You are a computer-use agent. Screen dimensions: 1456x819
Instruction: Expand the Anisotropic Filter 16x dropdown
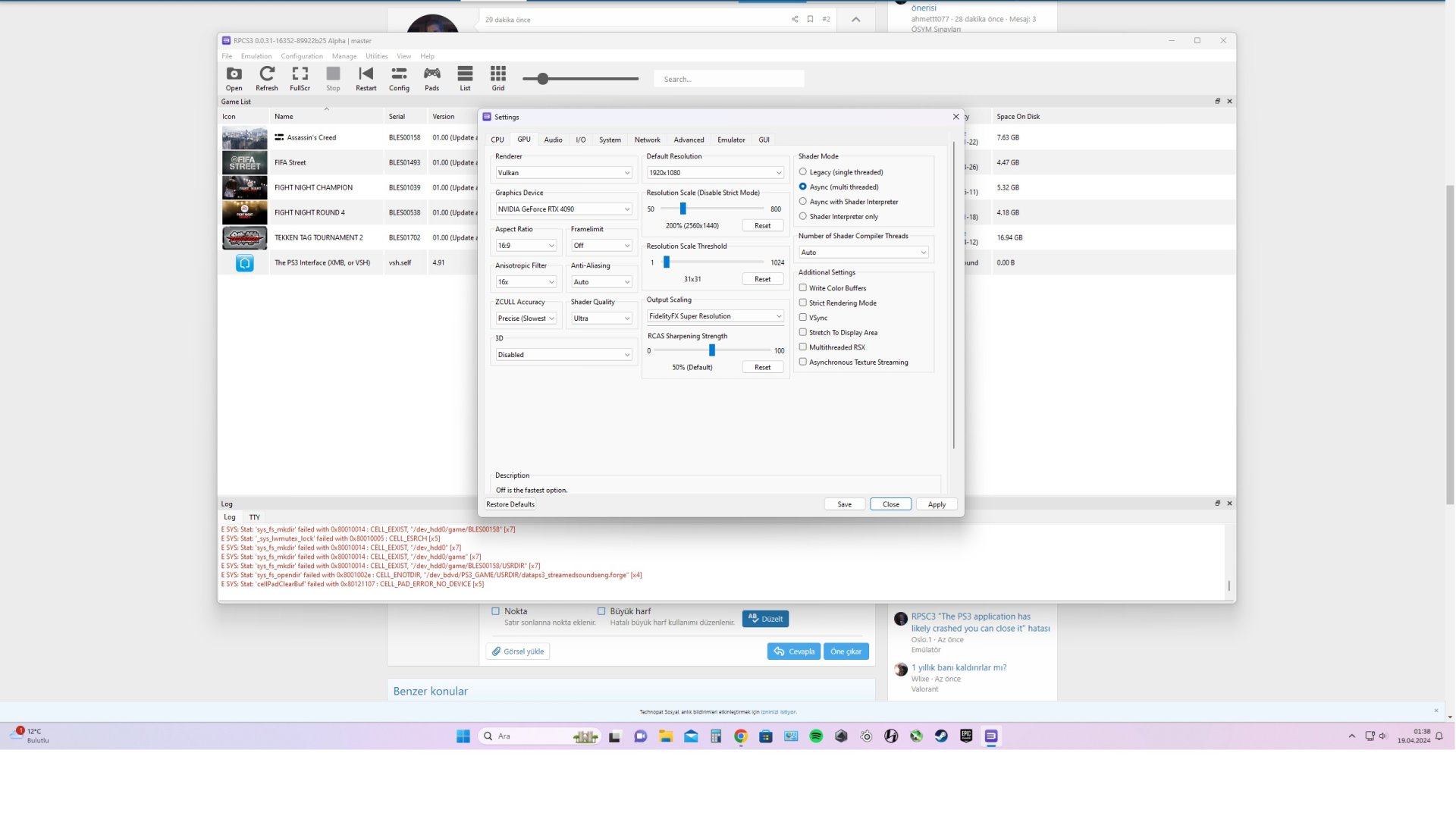526,282
